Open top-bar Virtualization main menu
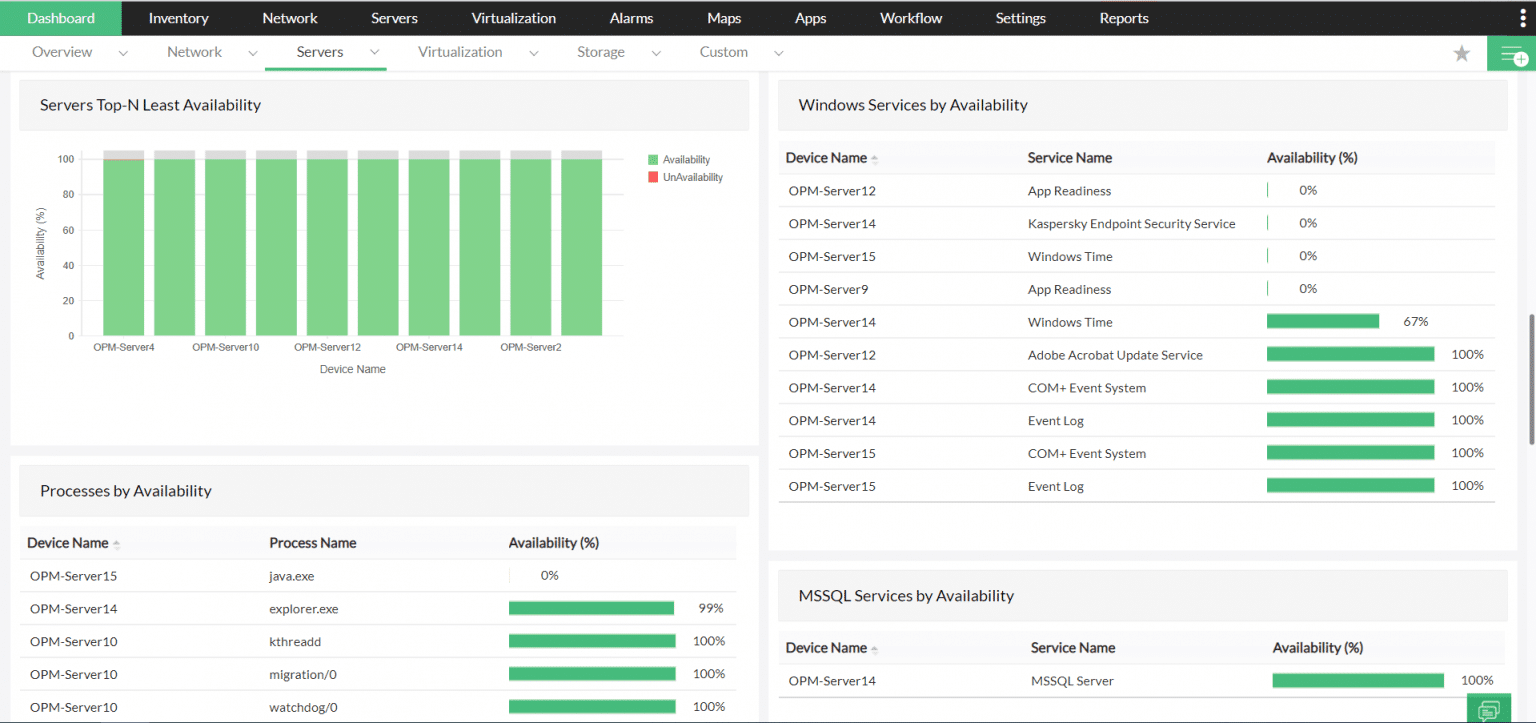 514,18
